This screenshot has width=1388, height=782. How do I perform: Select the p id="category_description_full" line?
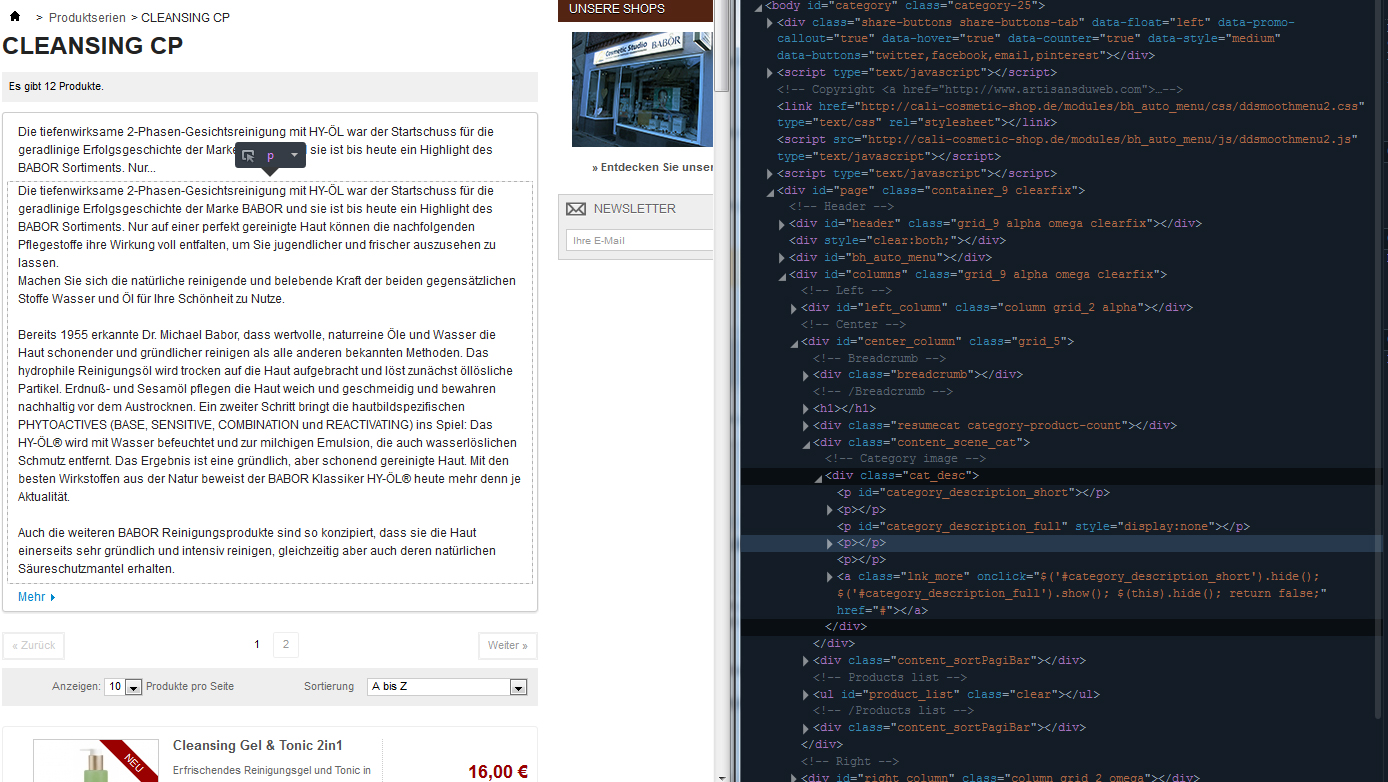pos(1044,526)
